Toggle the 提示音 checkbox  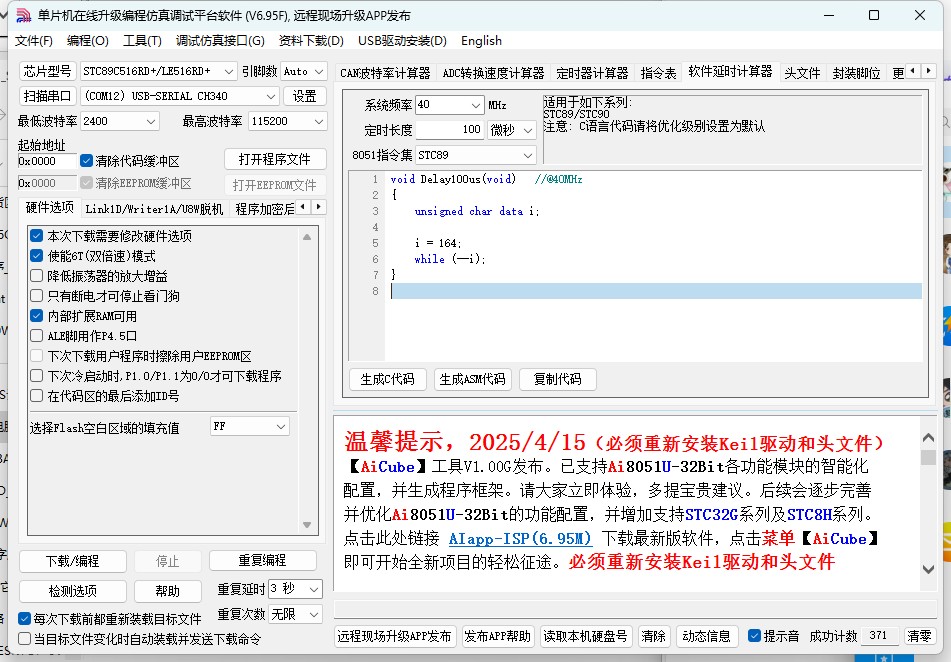pos(755,636)
